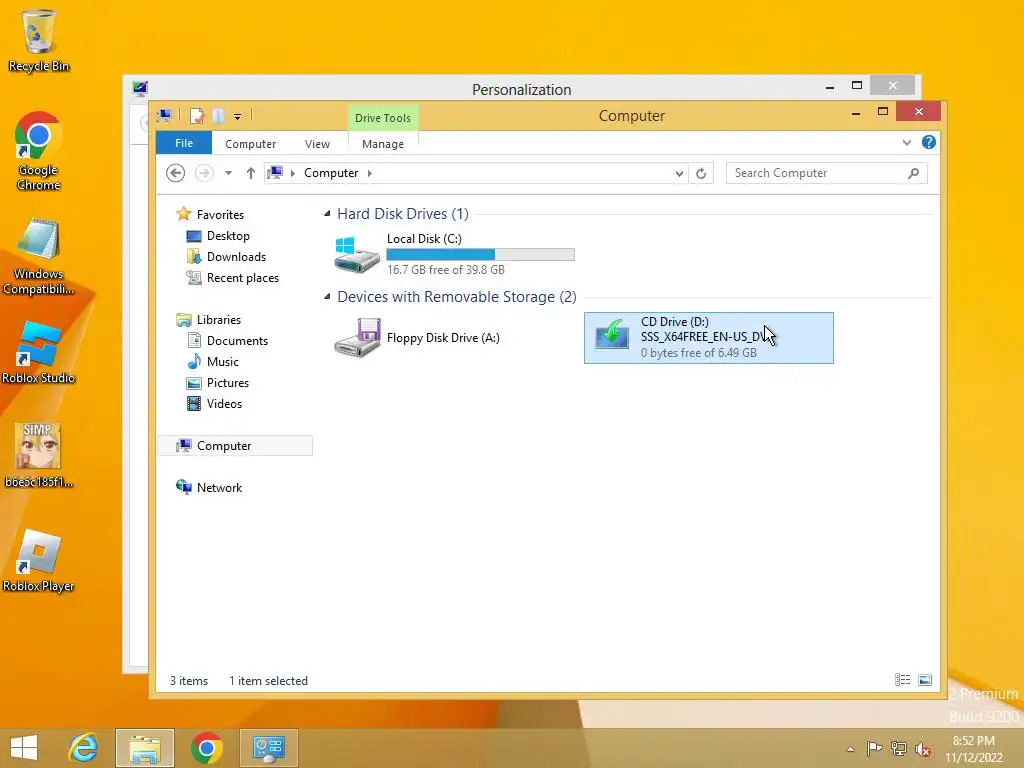This screenshot has width=1024, height=768.
Task: Click the '16.7 GB free of 39.8 GB' text
Action: 445,270
